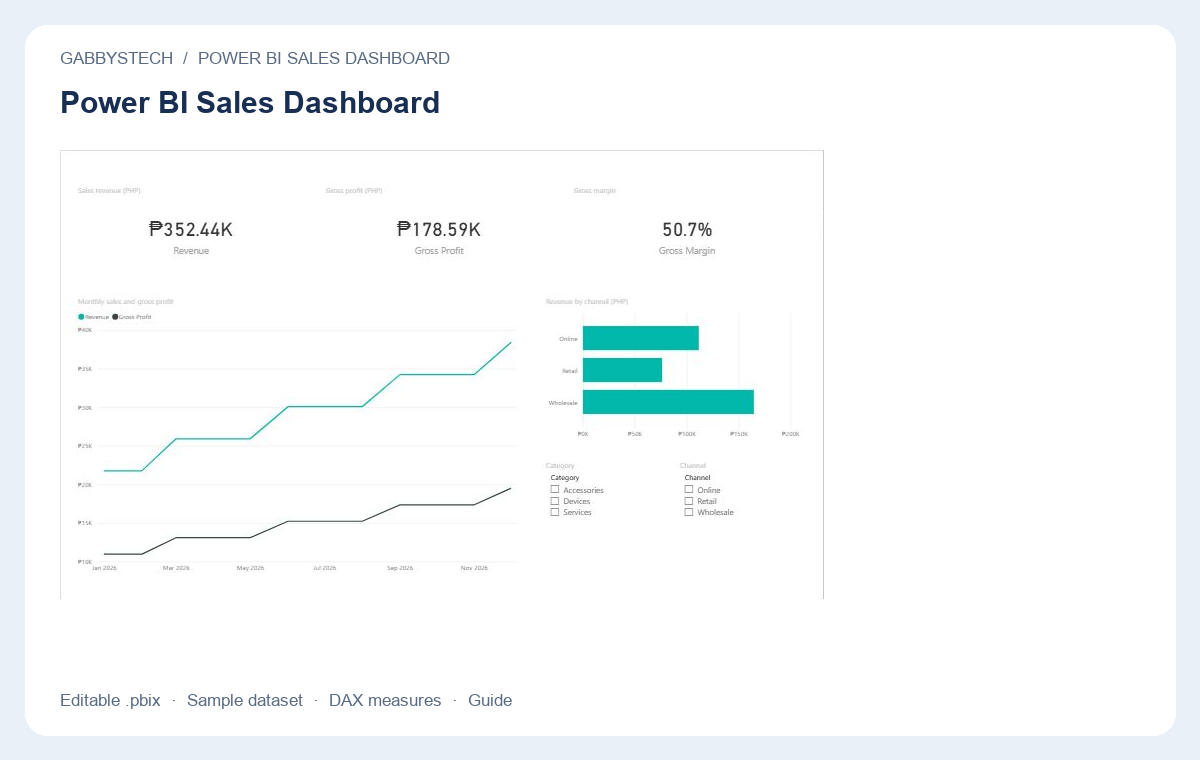Click the 'Revenue' card label under ₱352.44K

pos(191,251)
